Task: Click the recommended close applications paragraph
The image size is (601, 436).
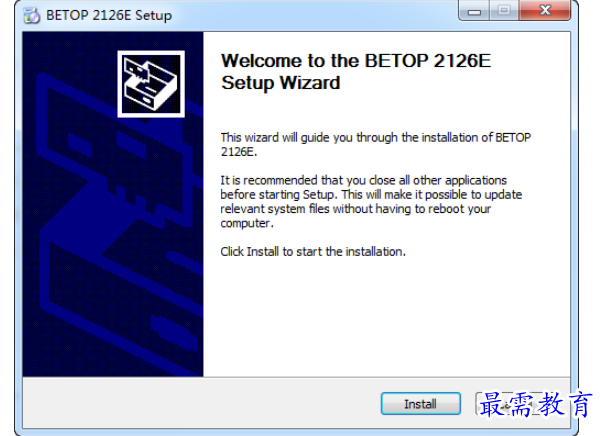Action: (371, 202)
